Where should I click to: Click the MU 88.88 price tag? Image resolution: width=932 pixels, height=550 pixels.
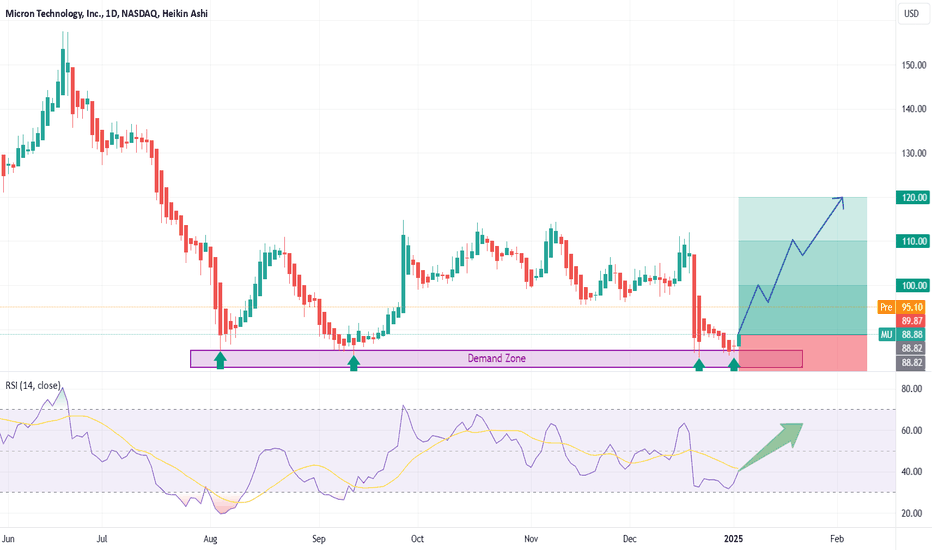click(x=902, y=335)
